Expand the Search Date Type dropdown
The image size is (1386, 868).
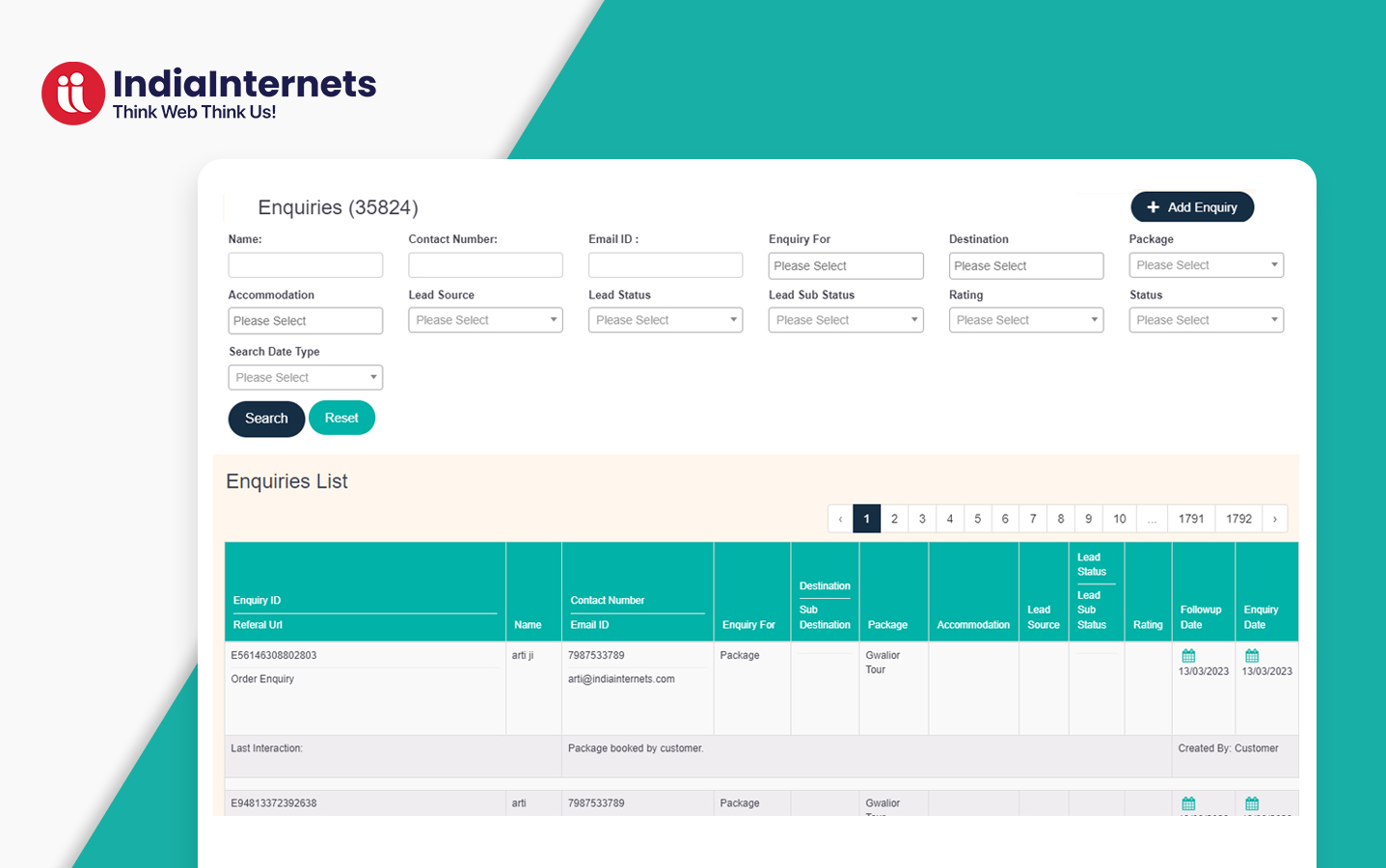(x=306, y=377)
